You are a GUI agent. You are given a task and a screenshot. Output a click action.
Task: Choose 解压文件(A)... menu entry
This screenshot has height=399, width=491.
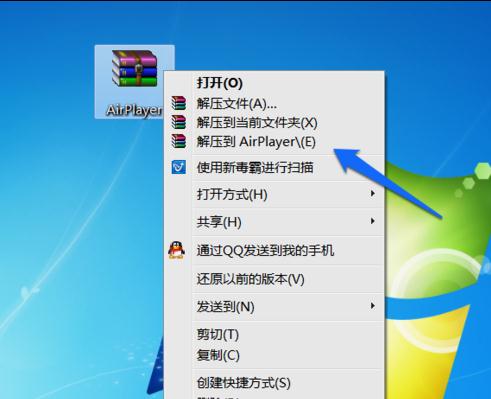(274, 104)
